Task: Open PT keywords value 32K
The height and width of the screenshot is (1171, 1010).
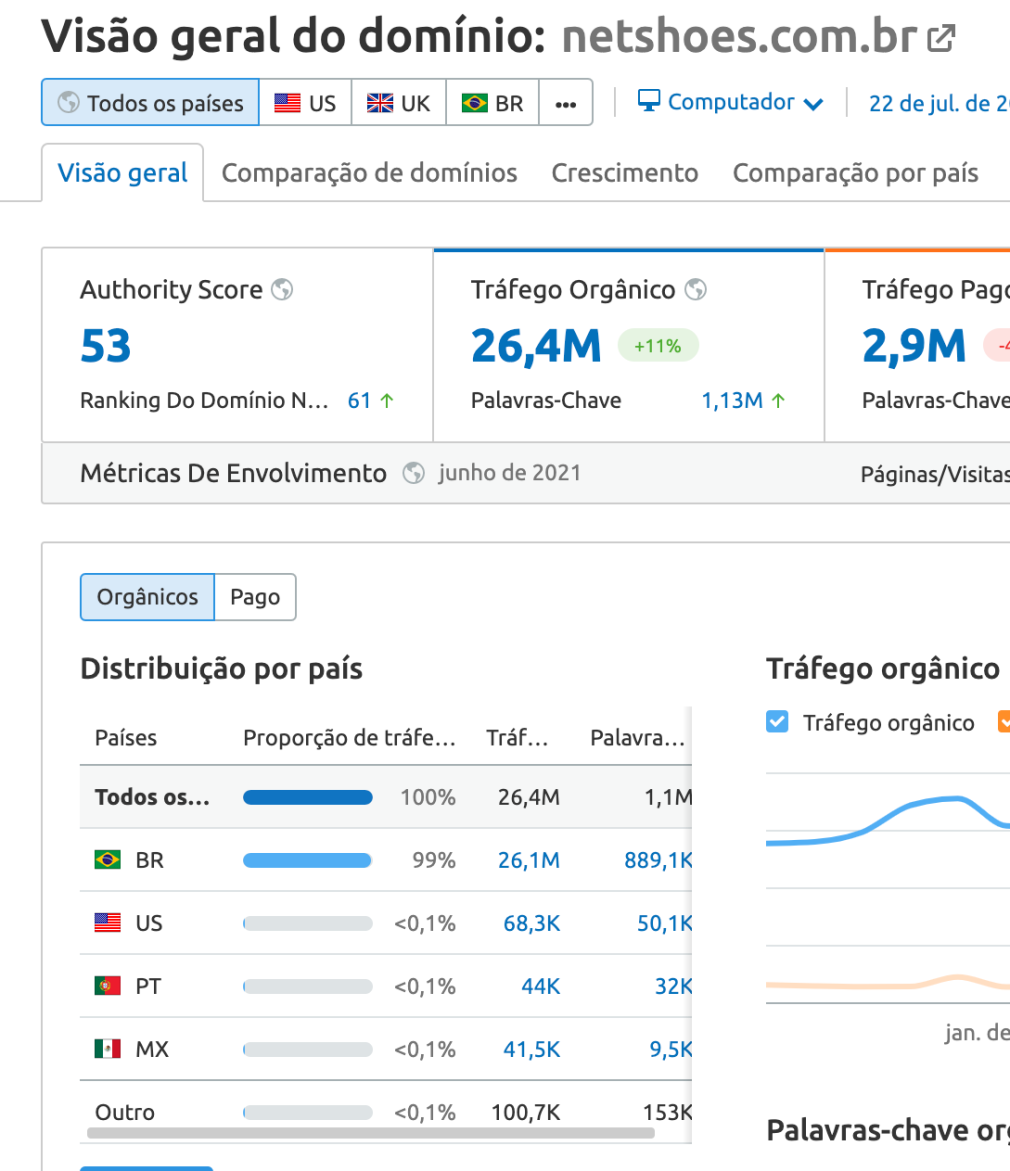Action: [673, 987]
